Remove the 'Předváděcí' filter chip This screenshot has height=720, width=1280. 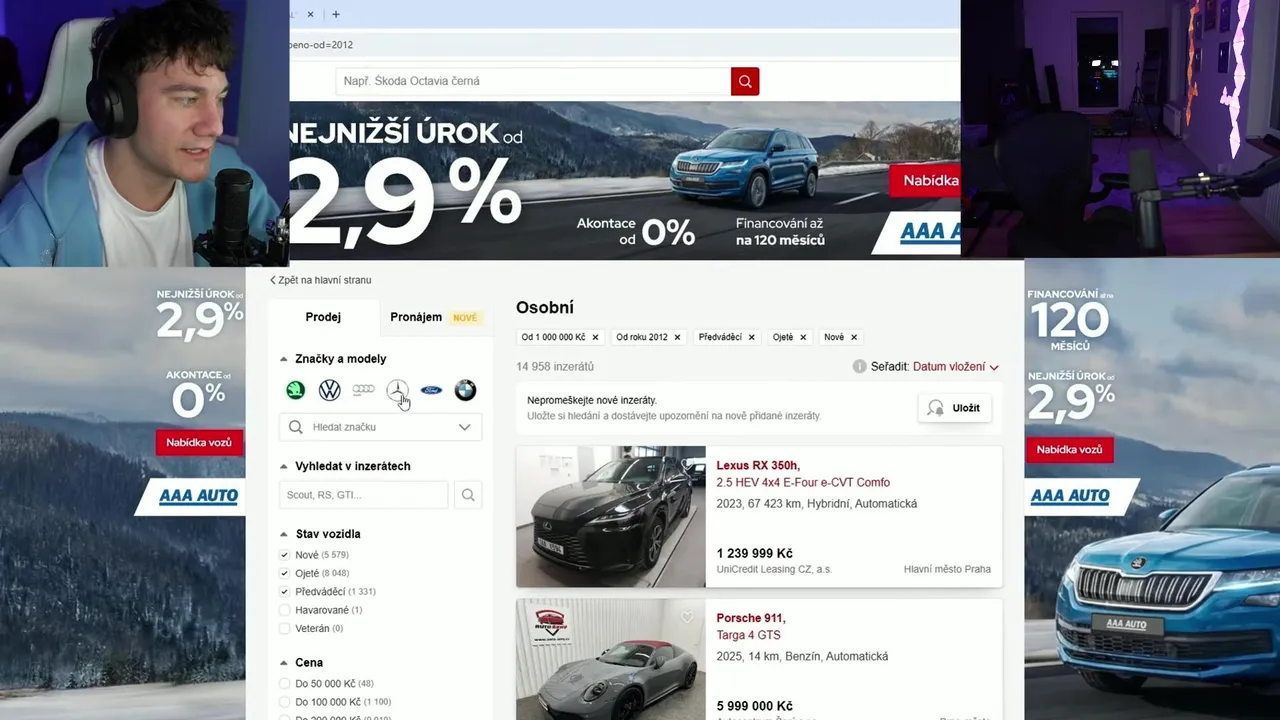(751, 337)
